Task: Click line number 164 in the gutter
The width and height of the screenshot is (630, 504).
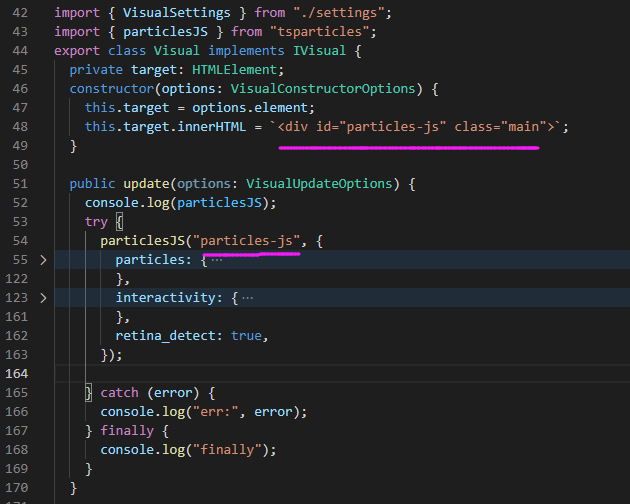Action: click(17, 374)
